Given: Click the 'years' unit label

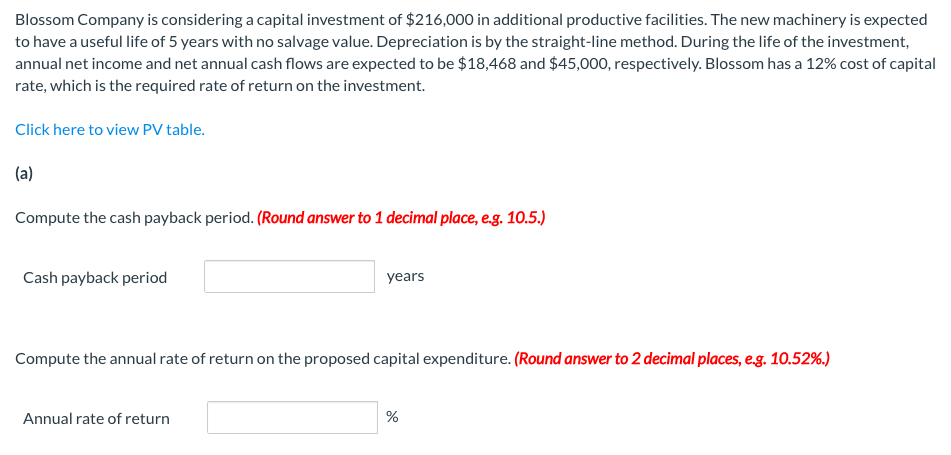Looking at the screenshot, I should click(405, 276).
